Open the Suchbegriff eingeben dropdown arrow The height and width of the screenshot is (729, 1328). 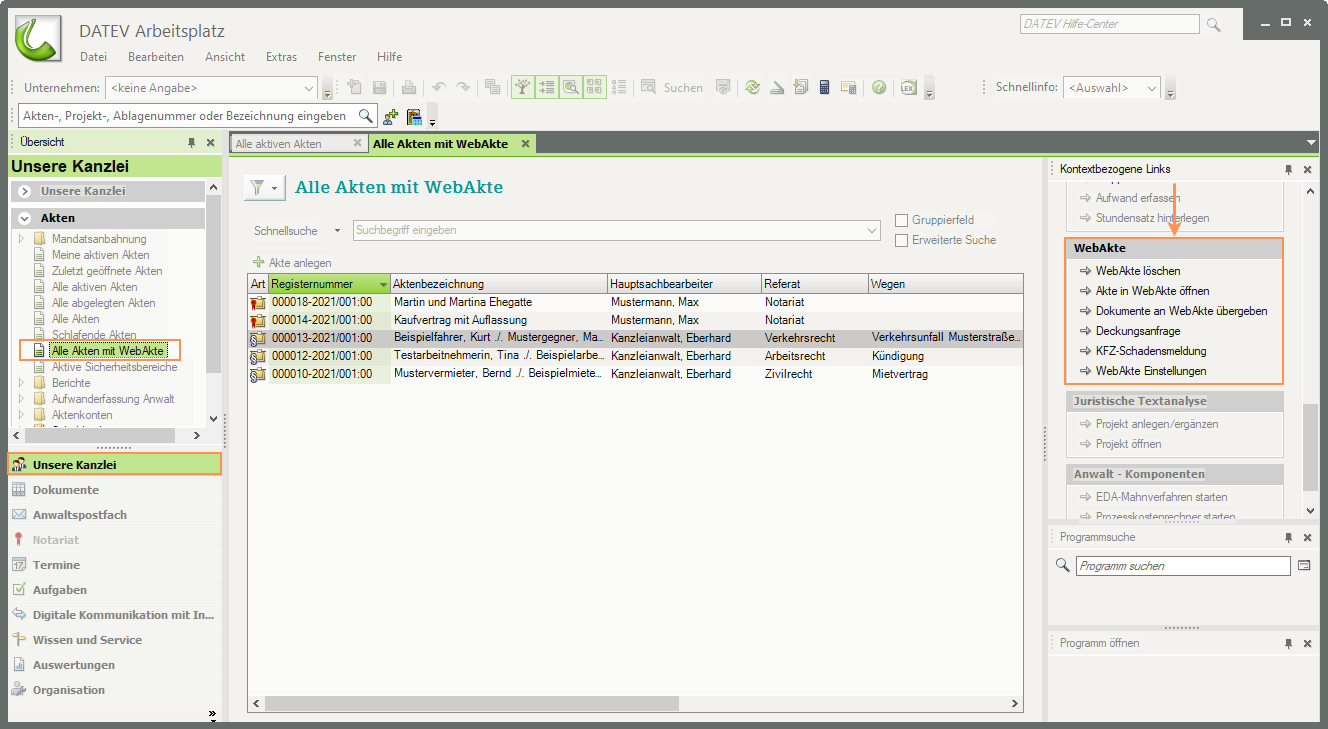872,230
